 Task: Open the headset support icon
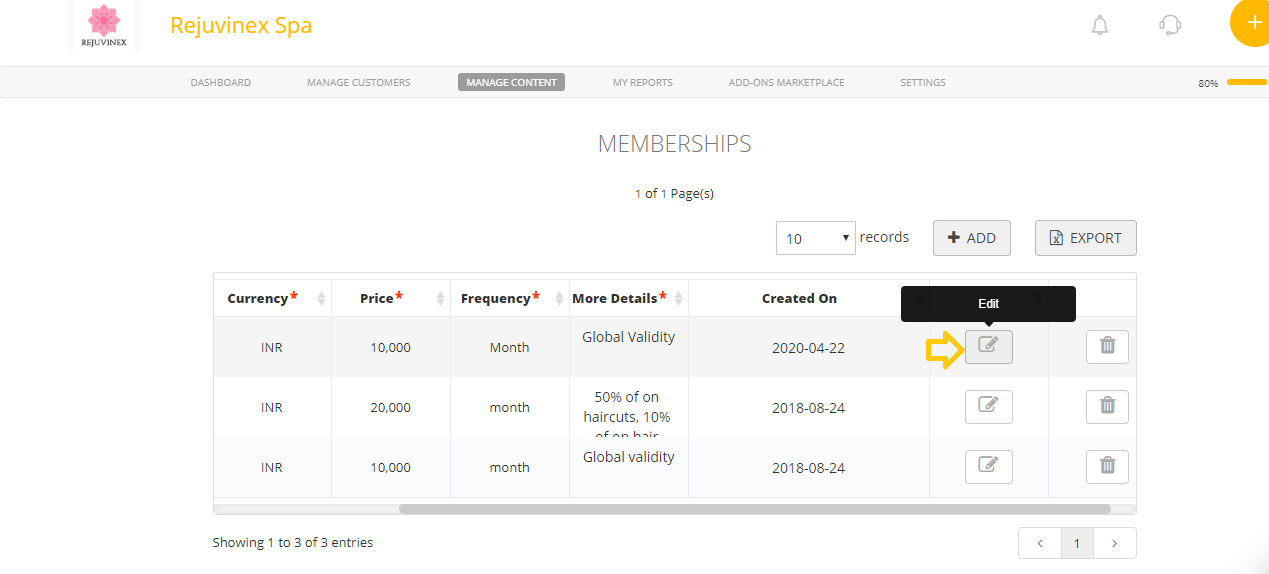[1170, 25]
